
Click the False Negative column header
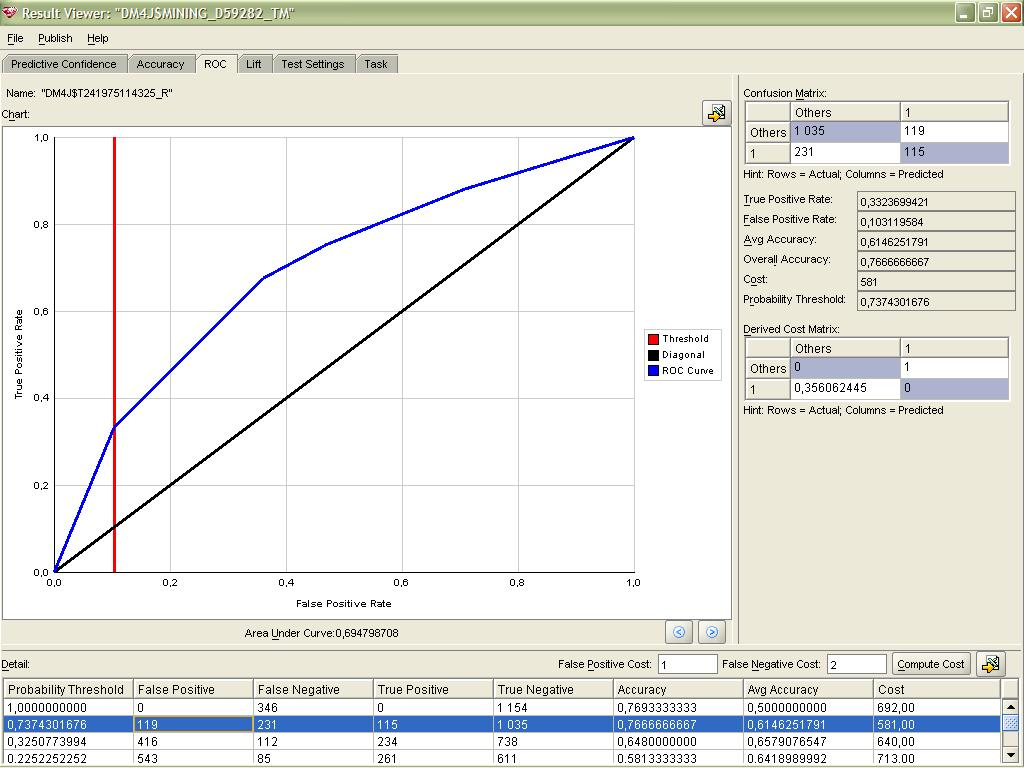(x=313, y=689)
